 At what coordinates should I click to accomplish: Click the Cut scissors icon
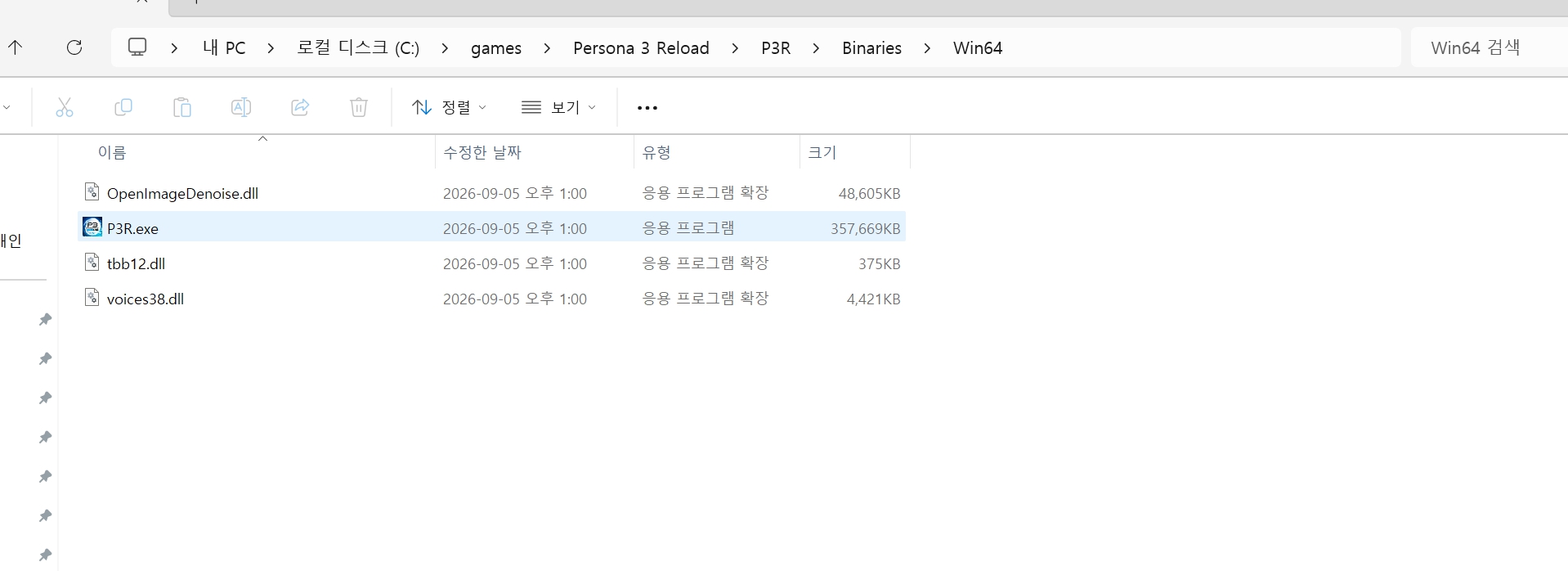click(x=65, y=107)
